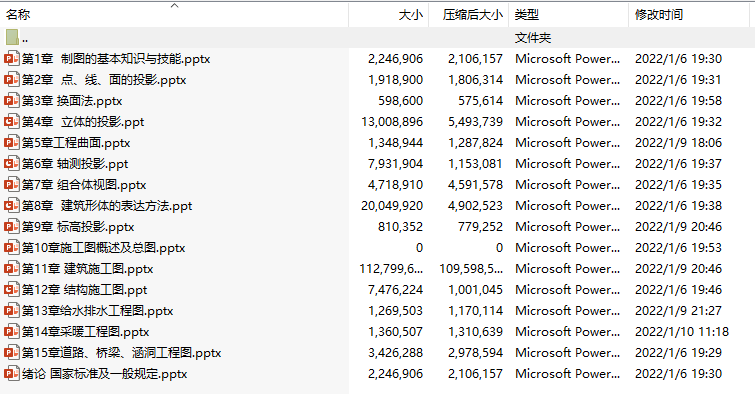Image resolution: width=755 pixels, height=394 pixels.
Task: Click the compressed size value 575,614
Action: tap(481, 101)
